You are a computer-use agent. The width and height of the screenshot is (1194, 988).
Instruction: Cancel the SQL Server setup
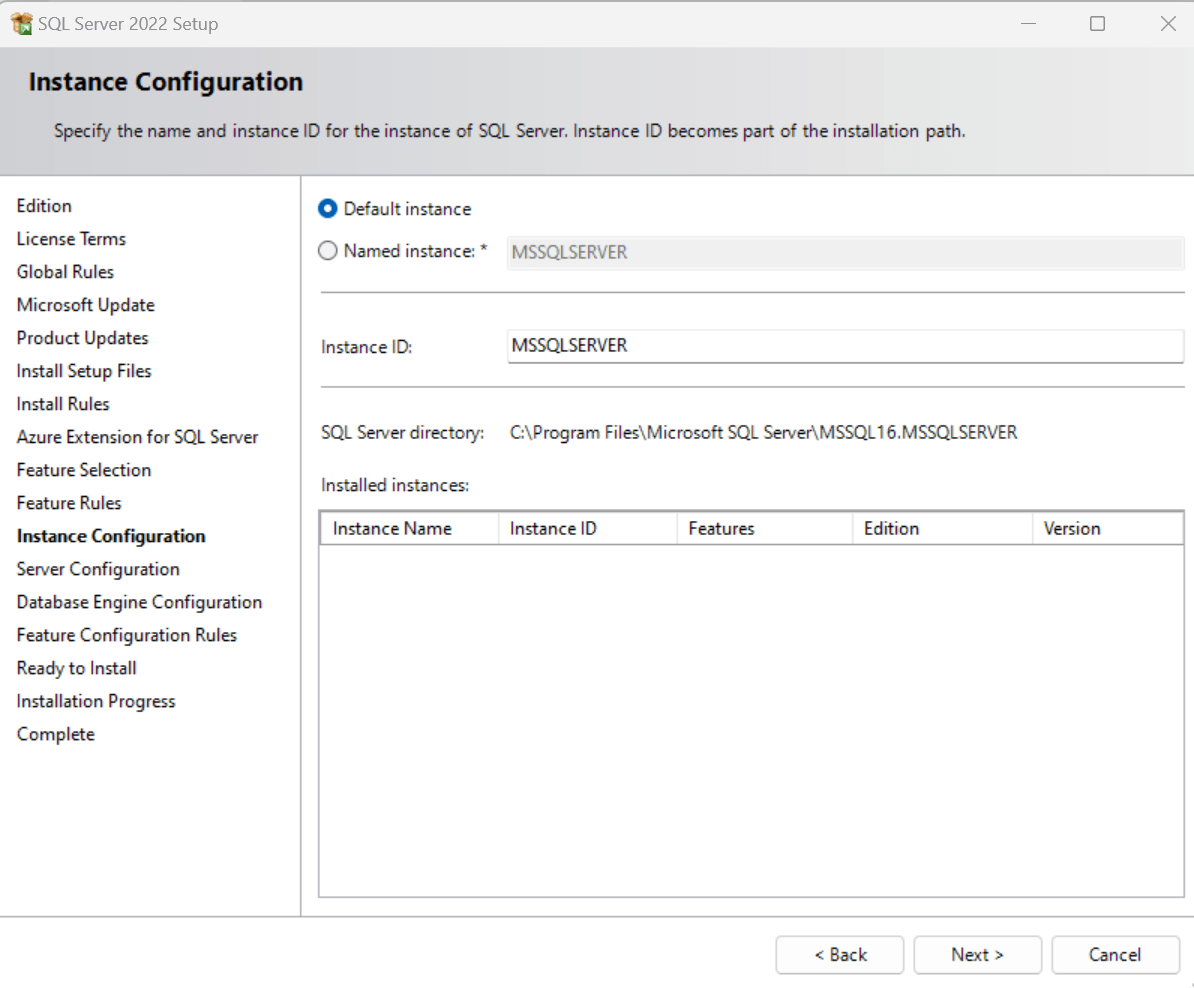pyautogui.click(x=1115, y=954)
